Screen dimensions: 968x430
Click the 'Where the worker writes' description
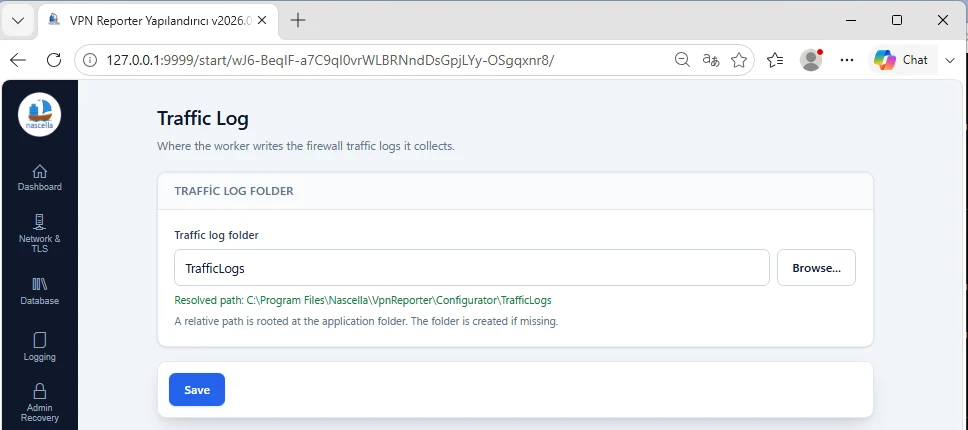(x=306, y=147)
